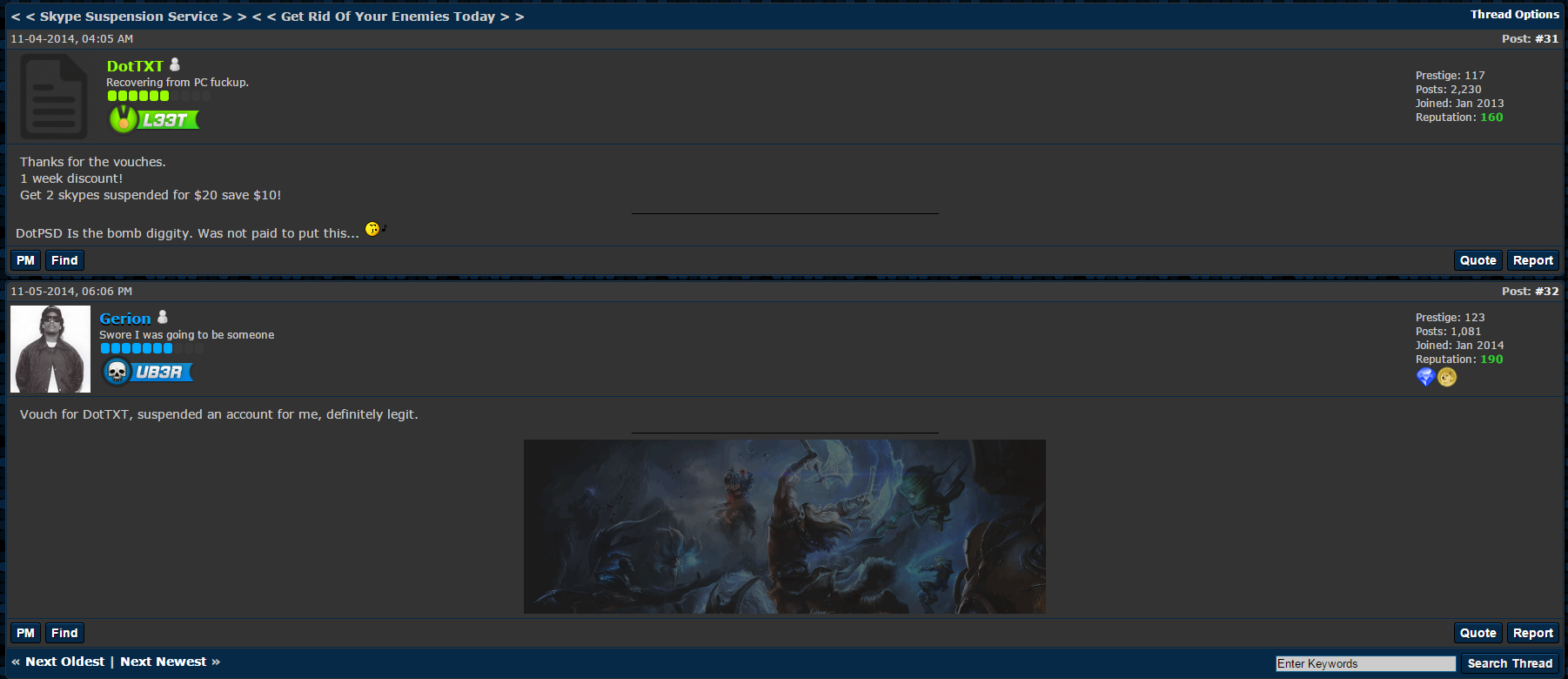Report post #32
Screen dimensions: 1568x679
pos(1533,633)
